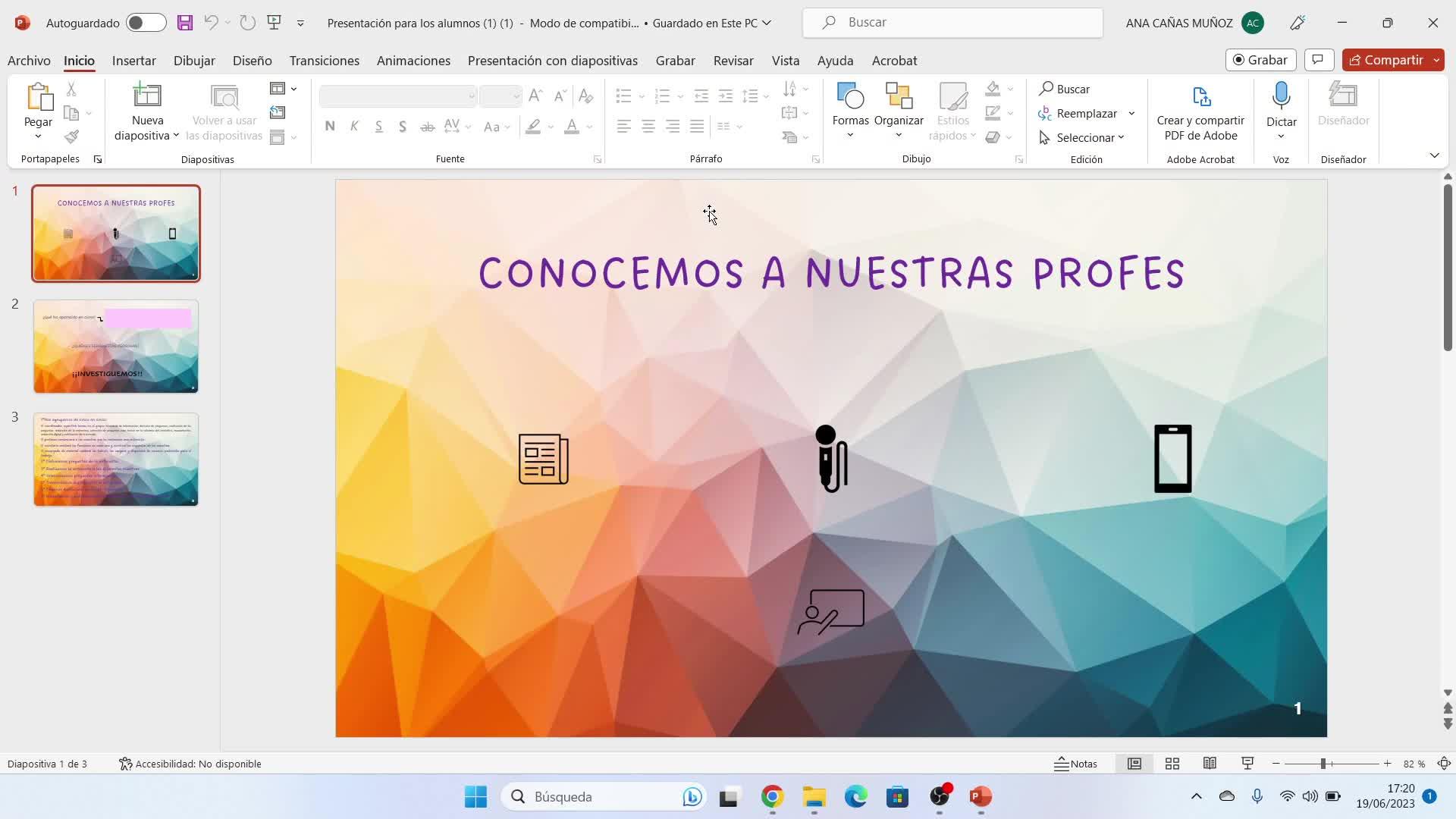The image size is (1456, 819).
Task: Open the Transiciones tab
Action: click(x=324, y=61)
